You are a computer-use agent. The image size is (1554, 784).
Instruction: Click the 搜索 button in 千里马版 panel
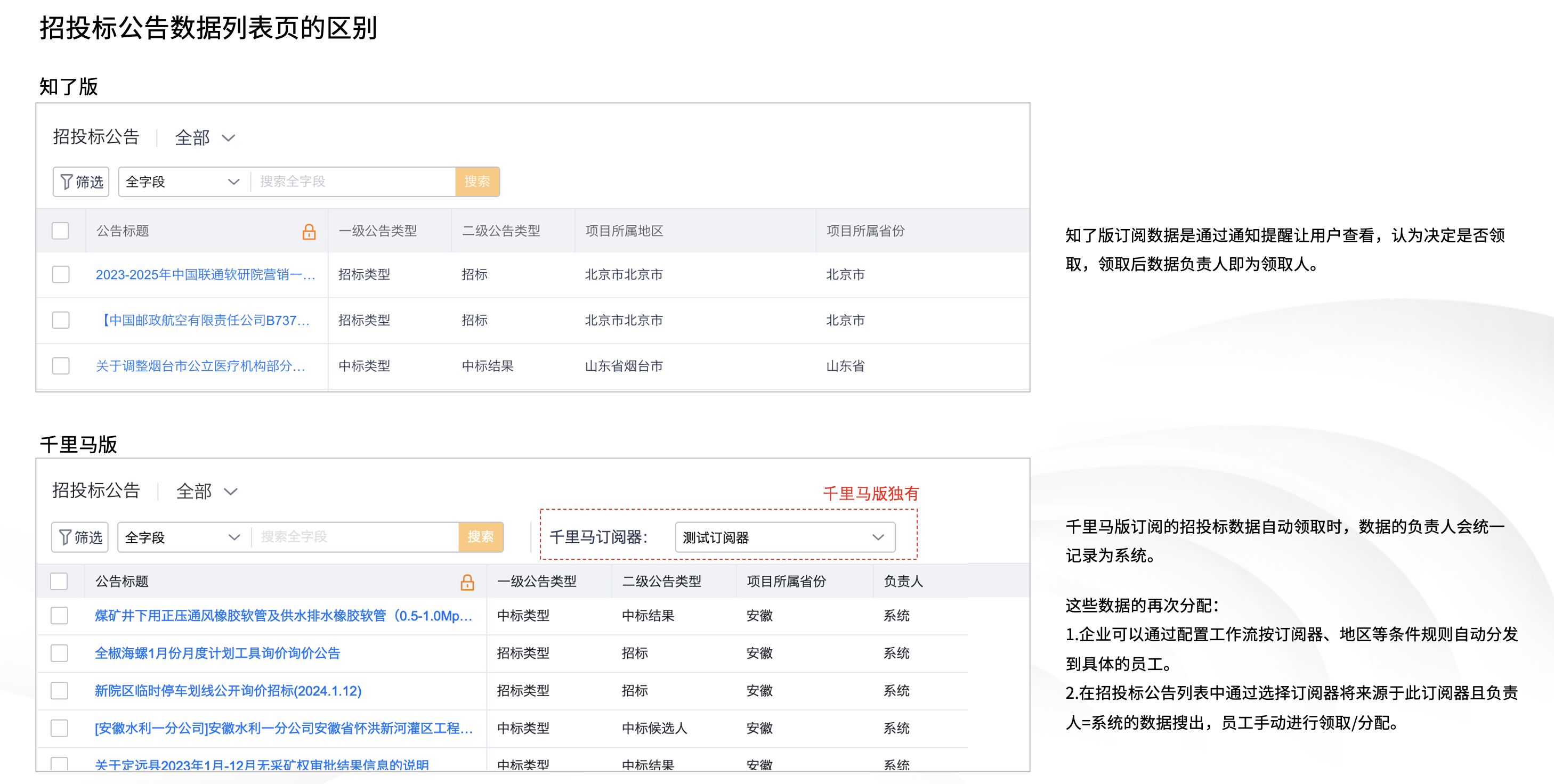click(481, 537)
